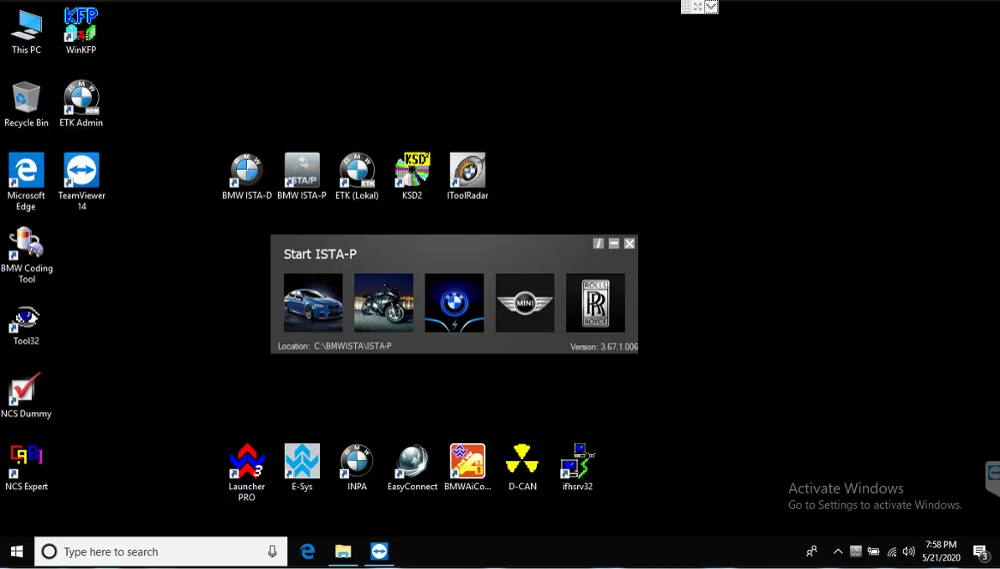Launch the BMW ISTA-P shortcut
The image size is (1000, 569).
click(x=302, y=177)
